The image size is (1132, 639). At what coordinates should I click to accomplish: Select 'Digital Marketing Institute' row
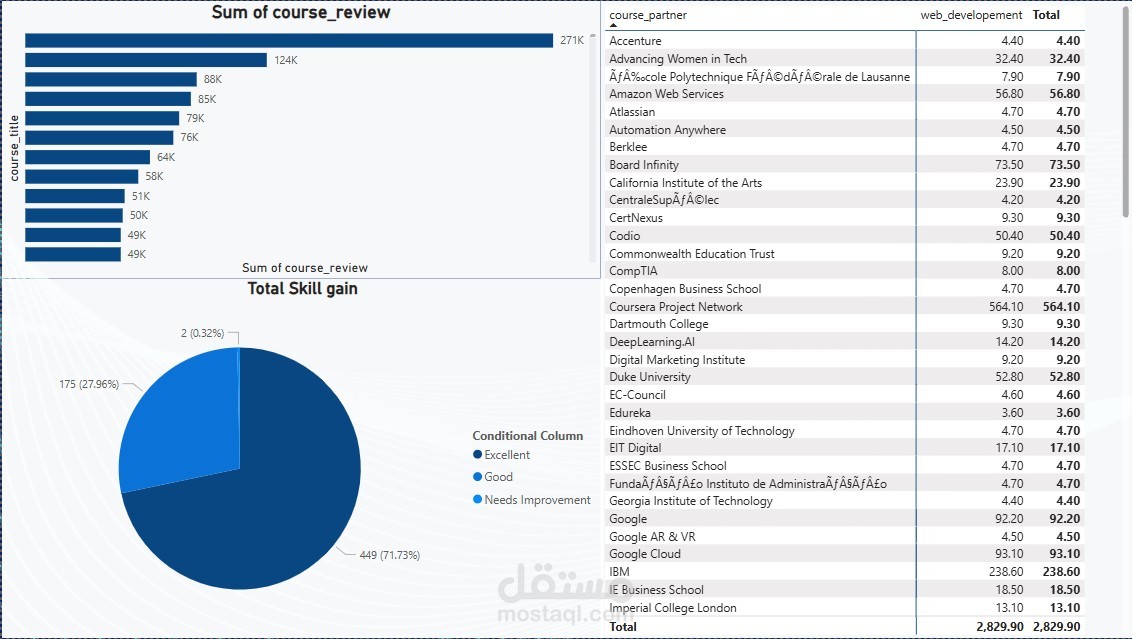click(844, 360)
